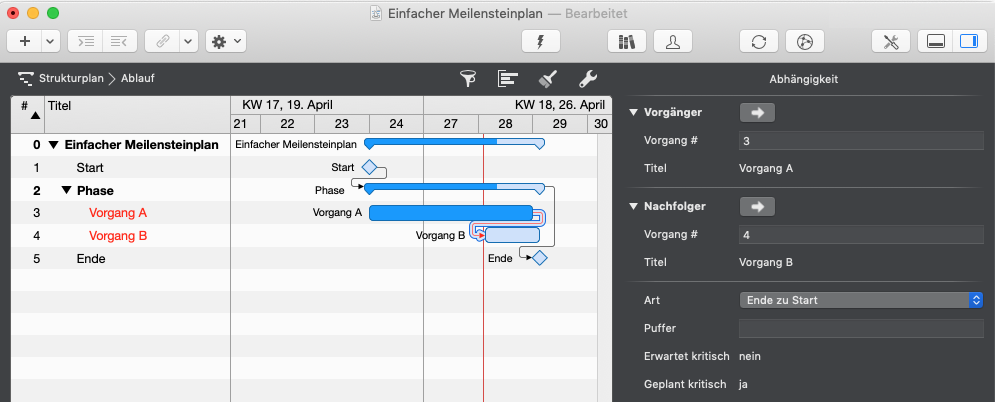Open the filter funnel icon
The width and height of the screenshot is (995, 402).
click(467, 78)
